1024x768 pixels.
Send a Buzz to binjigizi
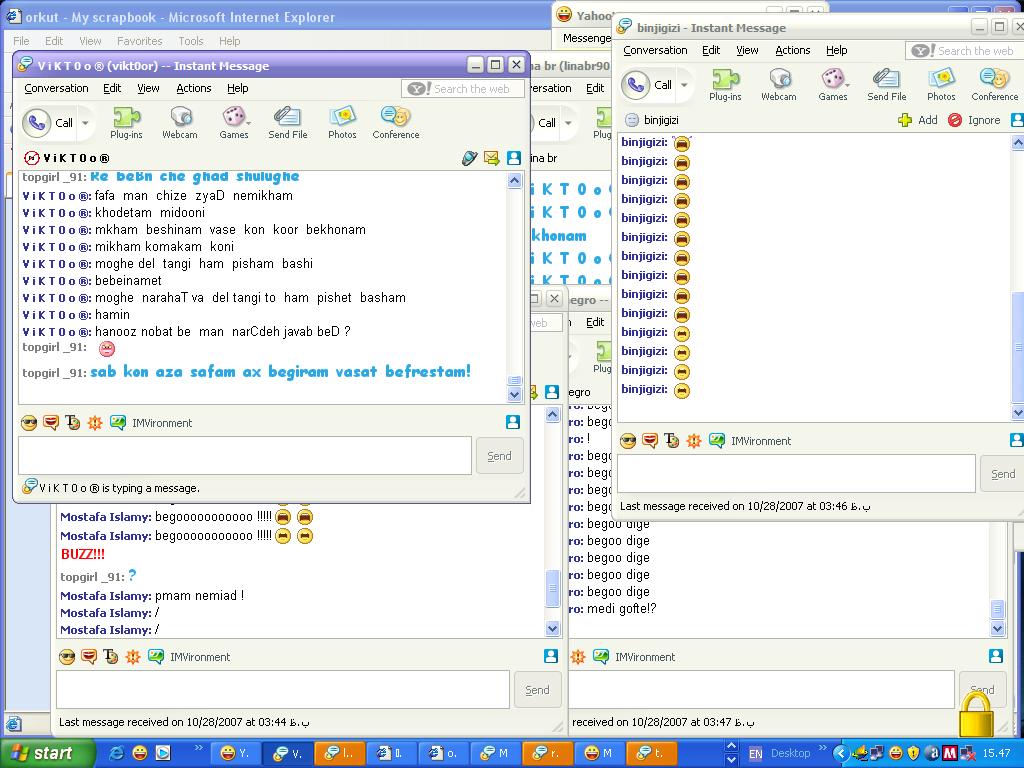[x=694, y=441]
